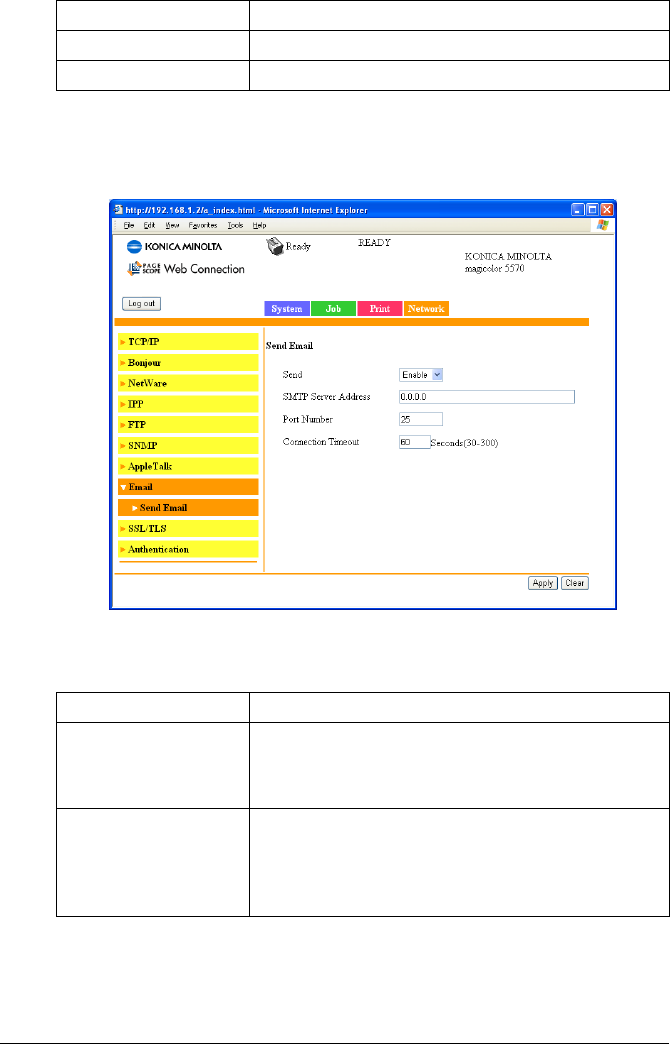The height and width of the screenshot is (1044, 670).
Task: Open the File menu
Action: click(129, 226)
